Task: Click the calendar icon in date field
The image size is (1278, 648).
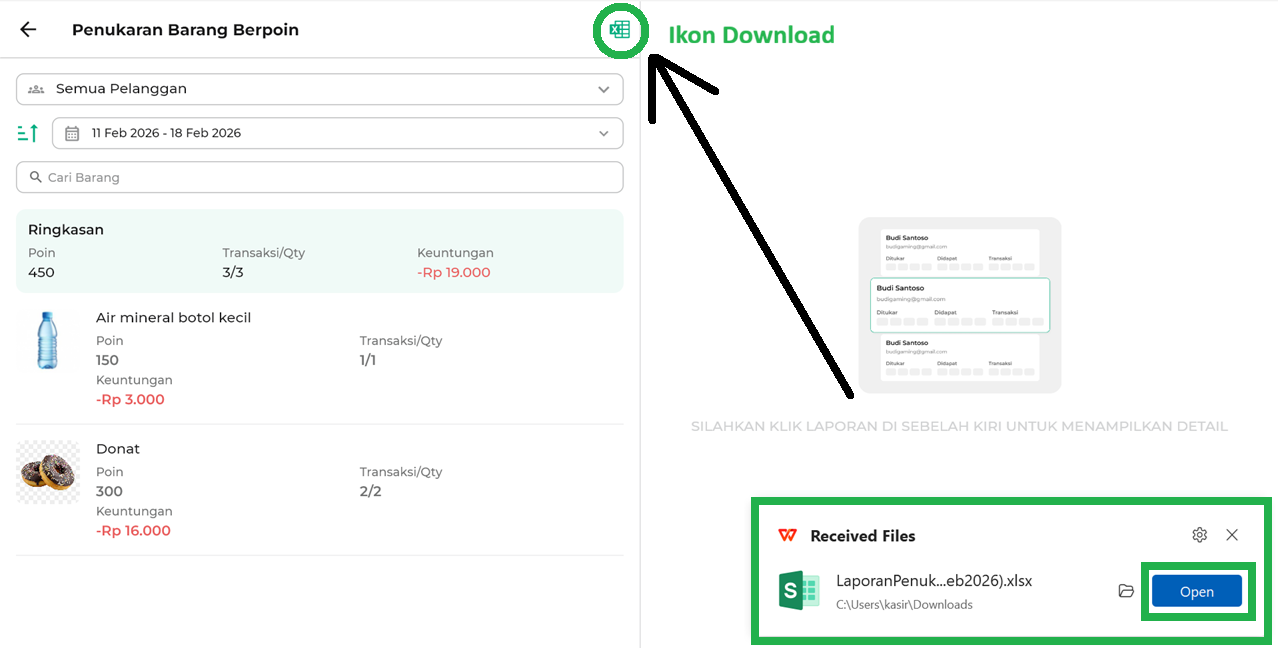Action: click(72, 133)
